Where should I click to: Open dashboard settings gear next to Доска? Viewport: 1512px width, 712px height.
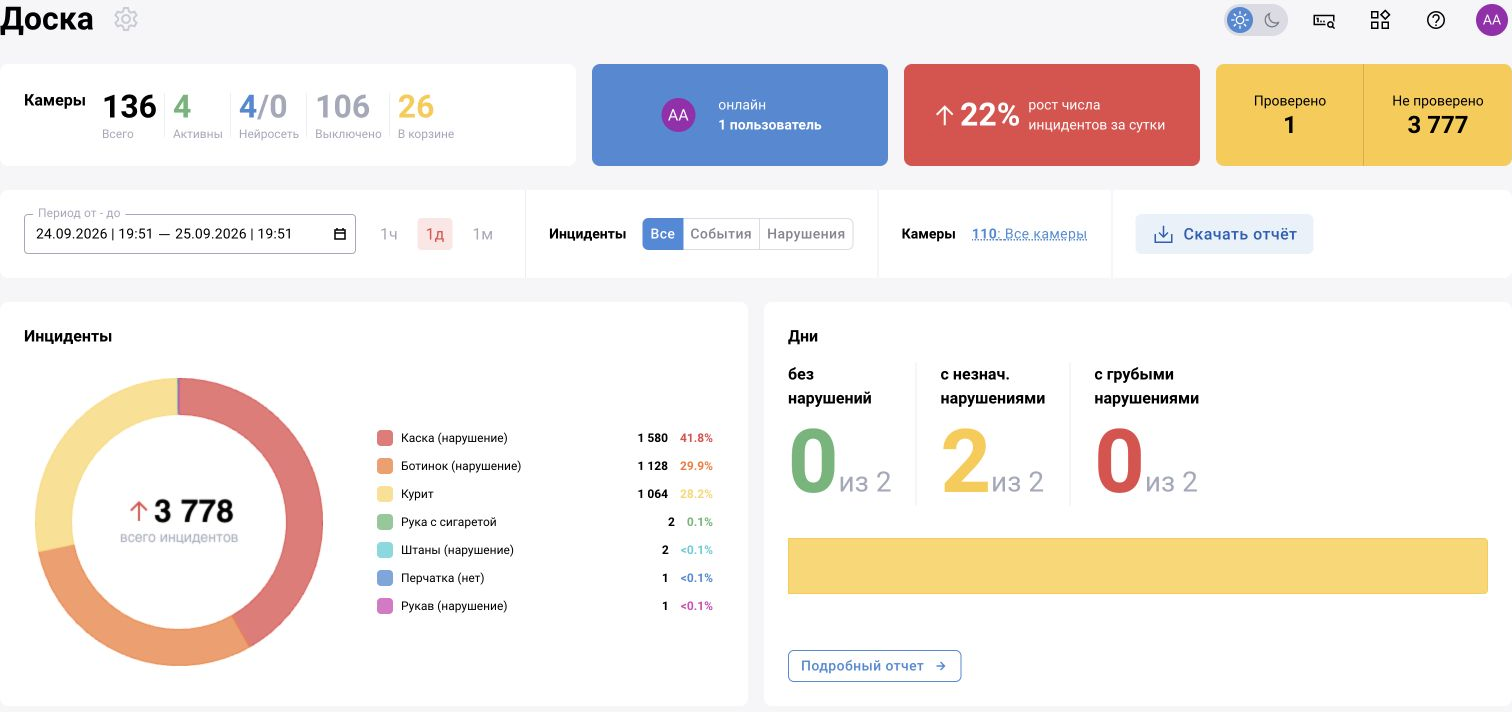(126, 19)
